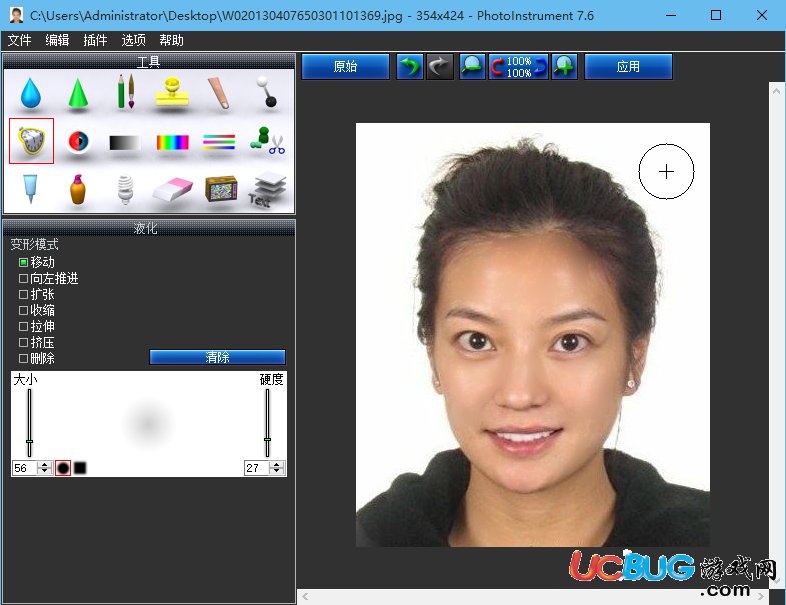Image resolution: width=786 pixels, height=605 pixels.
Task: Select the figure with scissors cutout tool
Action: point(267,141)
